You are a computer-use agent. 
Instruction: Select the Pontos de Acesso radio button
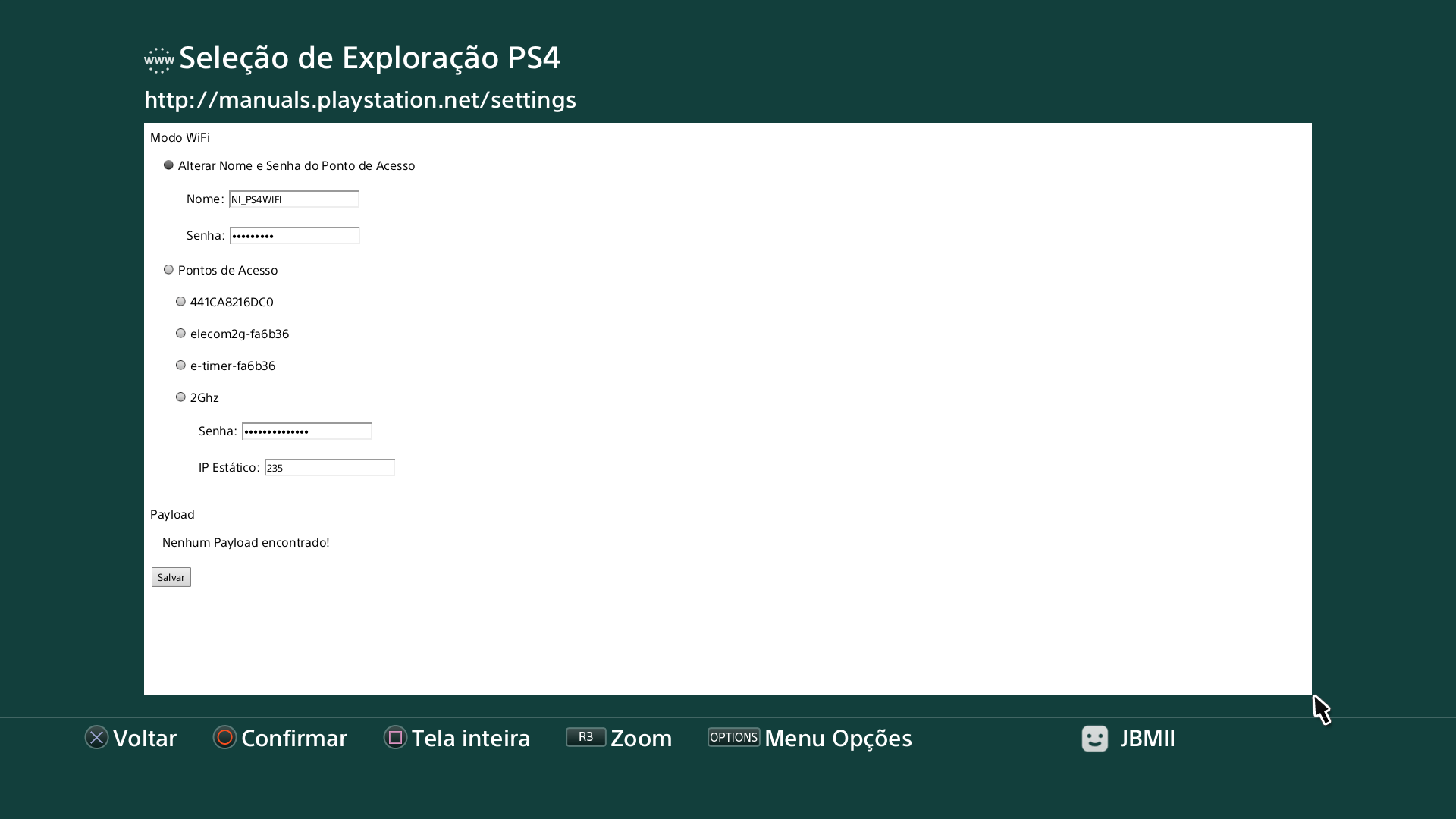[x=168, y=269]
